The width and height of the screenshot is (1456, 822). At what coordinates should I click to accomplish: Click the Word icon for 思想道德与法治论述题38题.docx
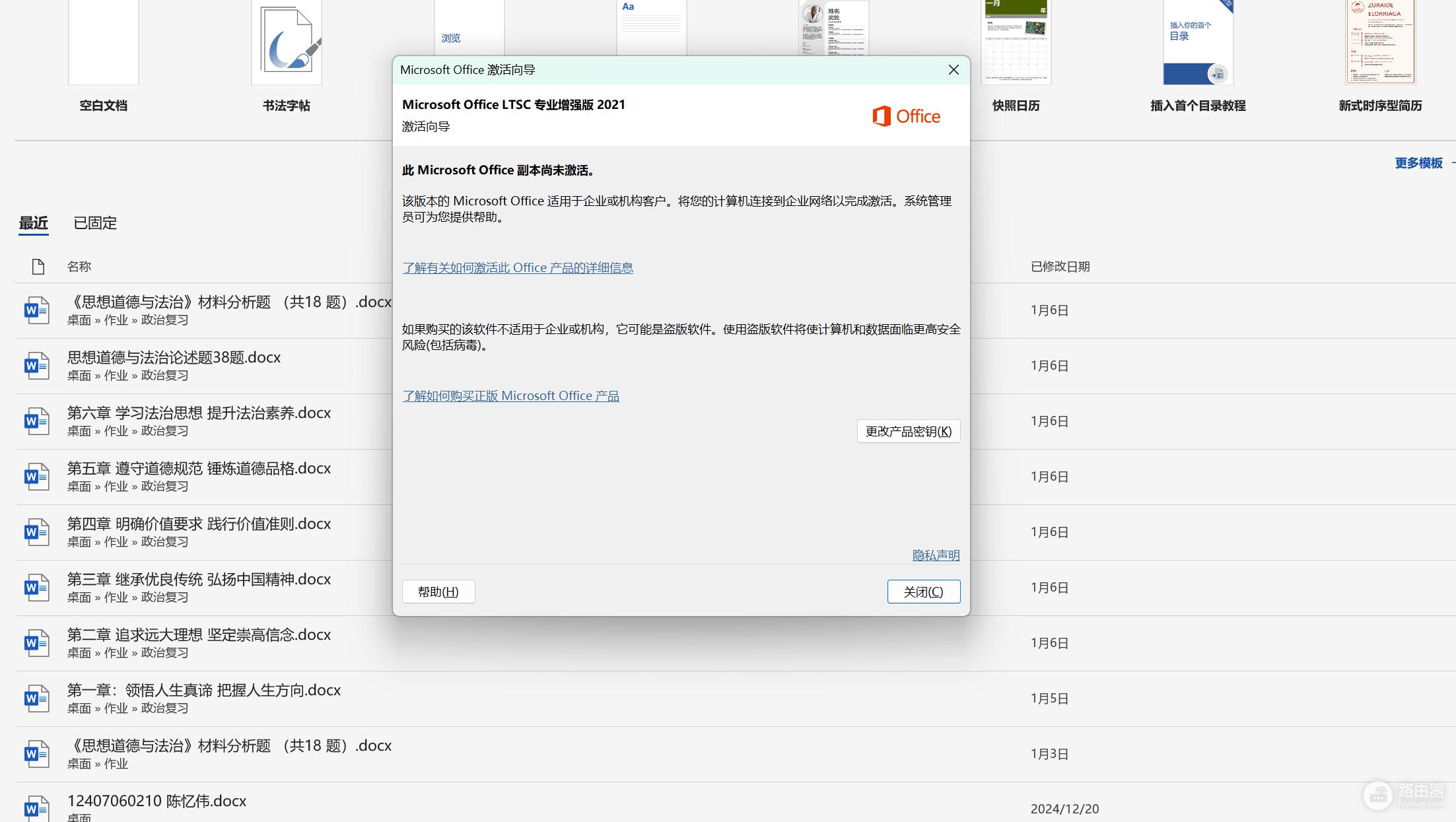pos(37,366)
